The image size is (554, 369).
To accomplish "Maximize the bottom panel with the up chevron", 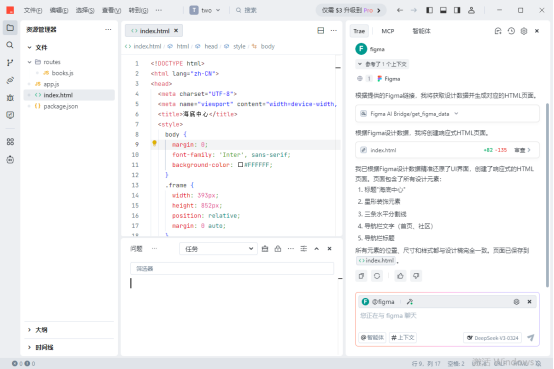I will point(317,249).
